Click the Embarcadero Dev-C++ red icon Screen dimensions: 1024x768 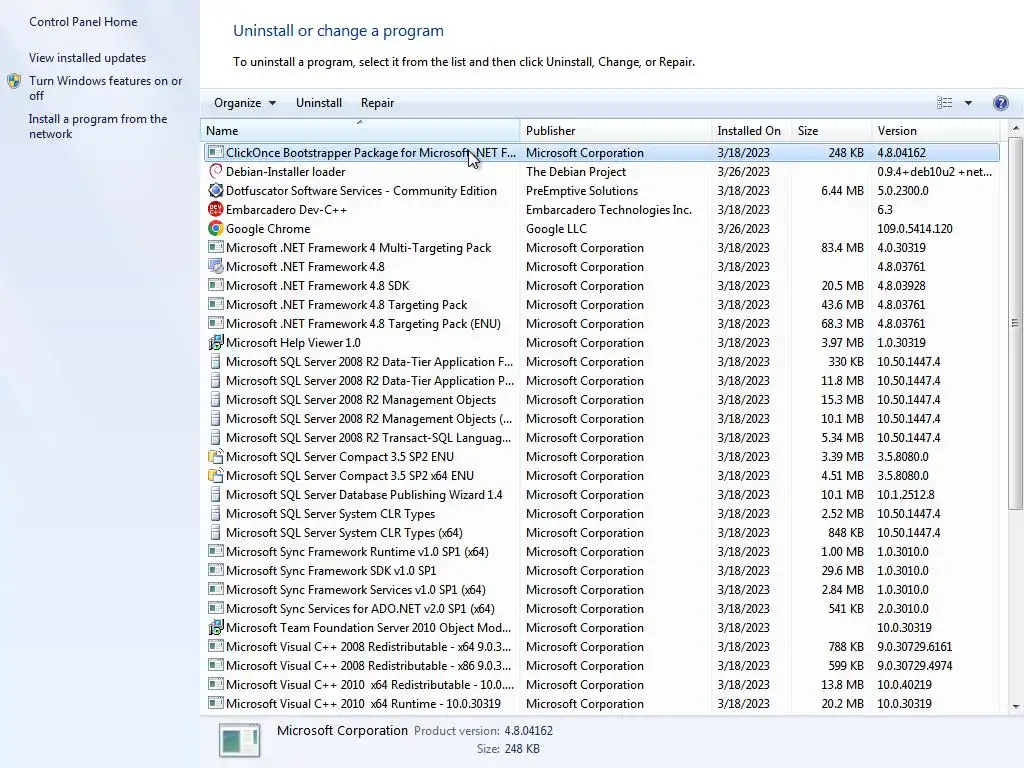click(x=216, y=210)
